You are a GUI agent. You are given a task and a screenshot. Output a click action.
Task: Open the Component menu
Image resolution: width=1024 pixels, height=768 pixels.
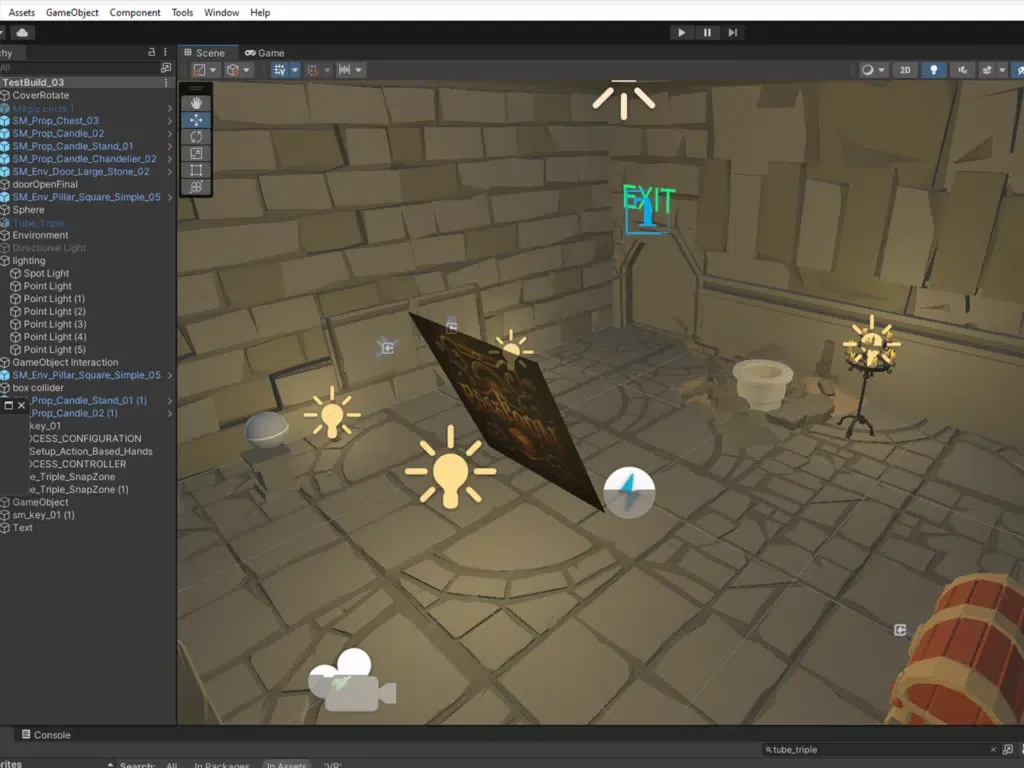(135, 13)
